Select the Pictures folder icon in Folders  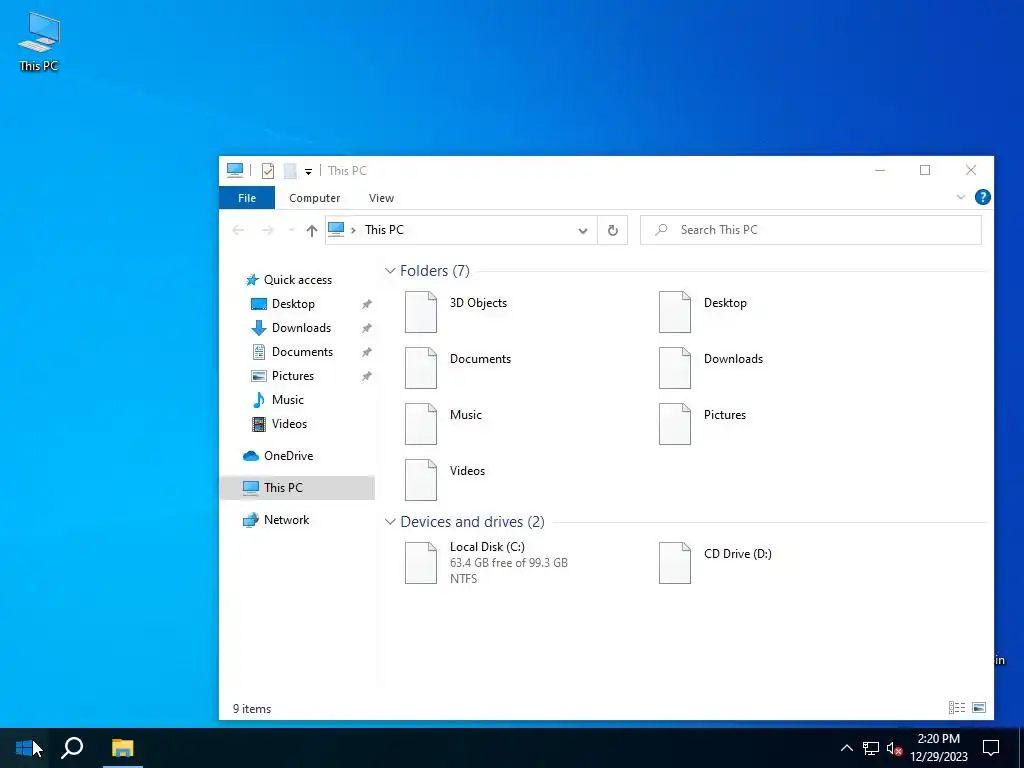675,424
